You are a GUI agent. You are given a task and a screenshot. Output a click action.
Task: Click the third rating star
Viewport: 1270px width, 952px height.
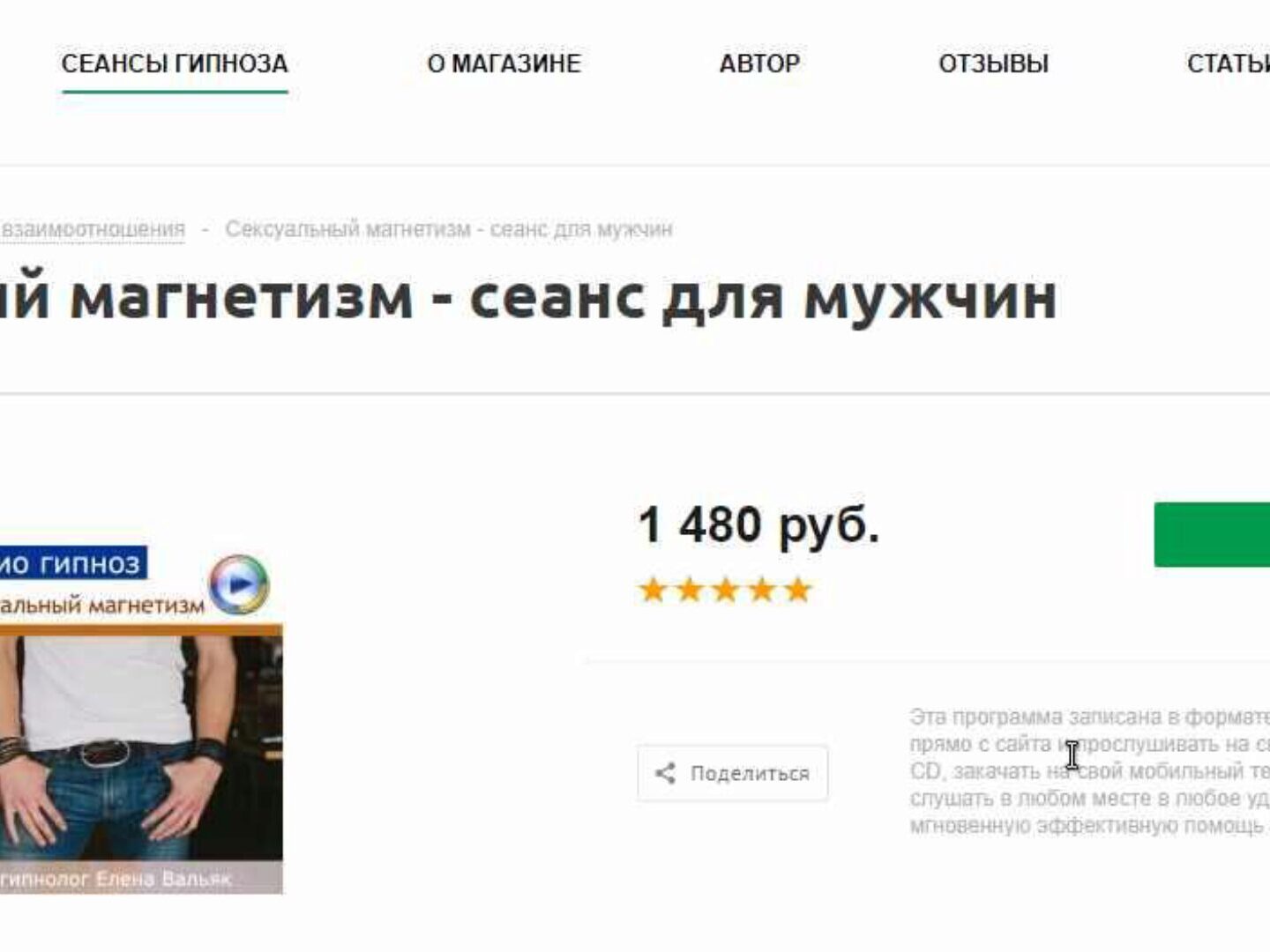725,590
